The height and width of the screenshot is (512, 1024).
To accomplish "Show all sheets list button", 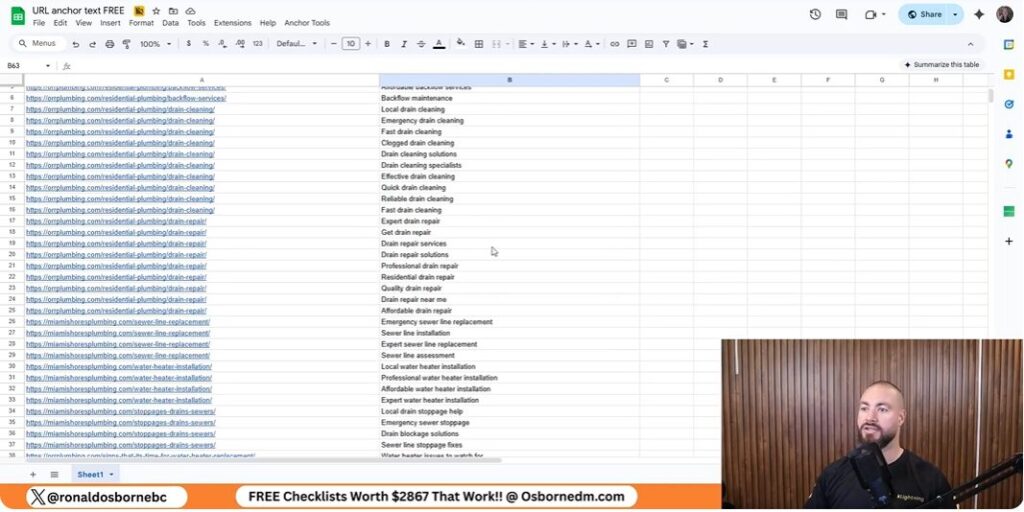I will 54,475.
